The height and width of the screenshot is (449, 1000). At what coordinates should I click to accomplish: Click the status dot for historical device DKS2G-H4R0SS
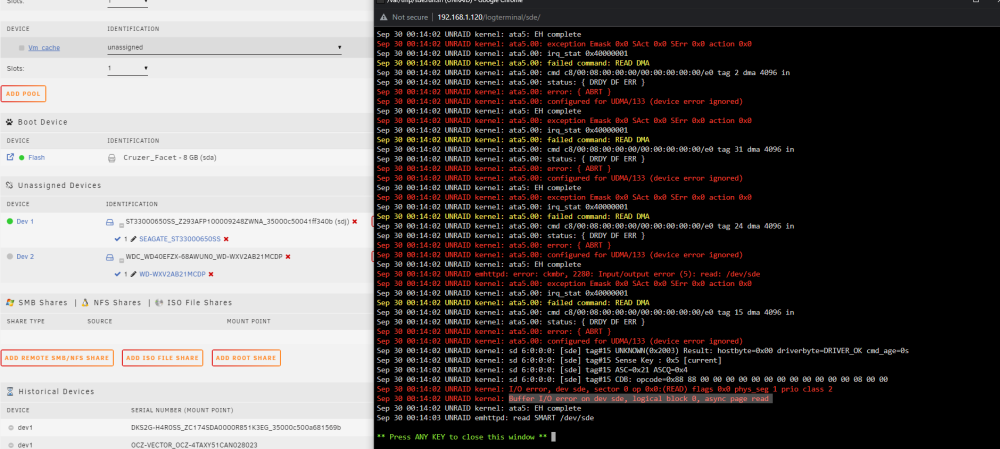(11, 428)
